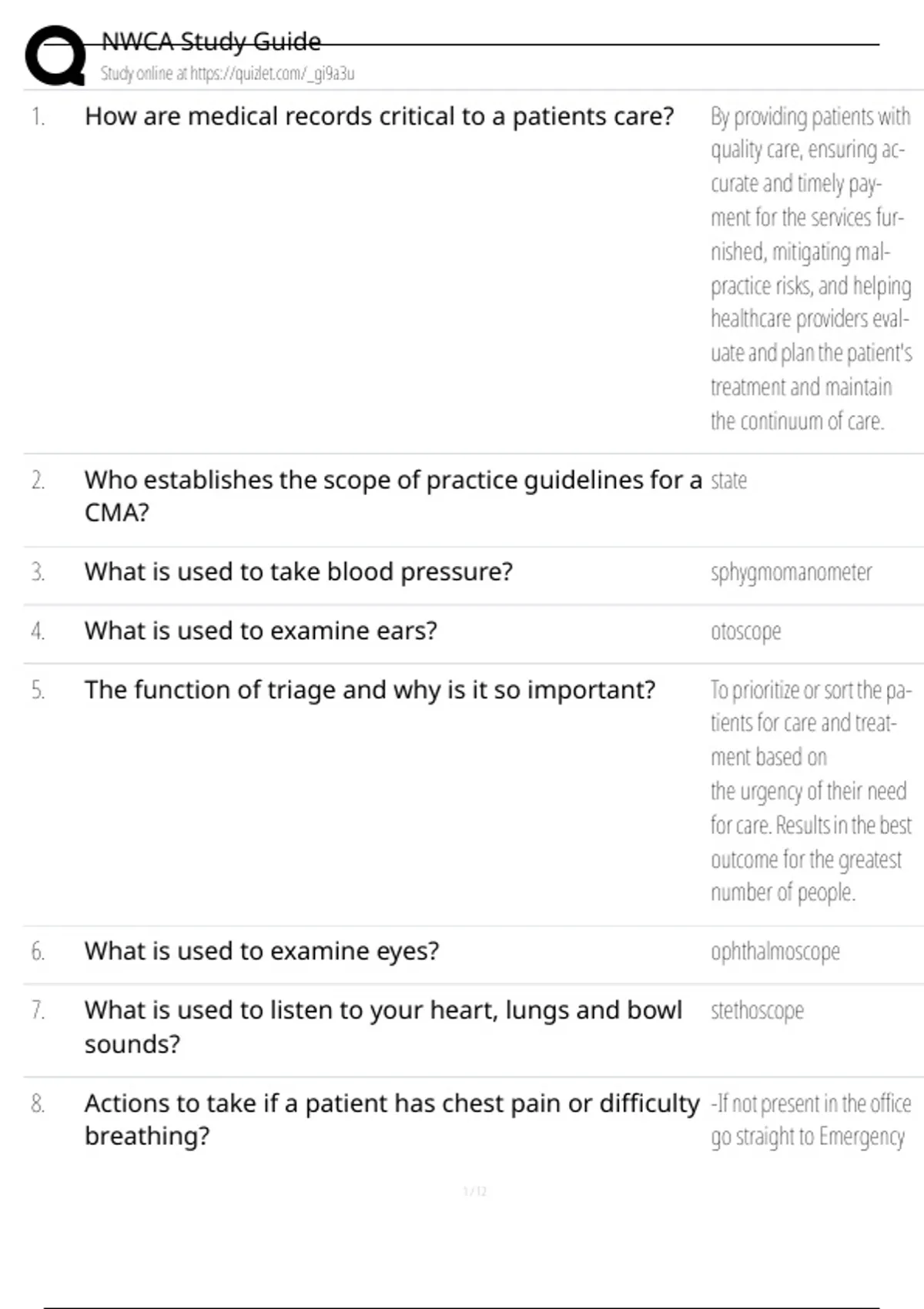Select the "ophthalmoscope" answer
The height and width of the screenshot is (1309, 924).
tap(775, 952)
